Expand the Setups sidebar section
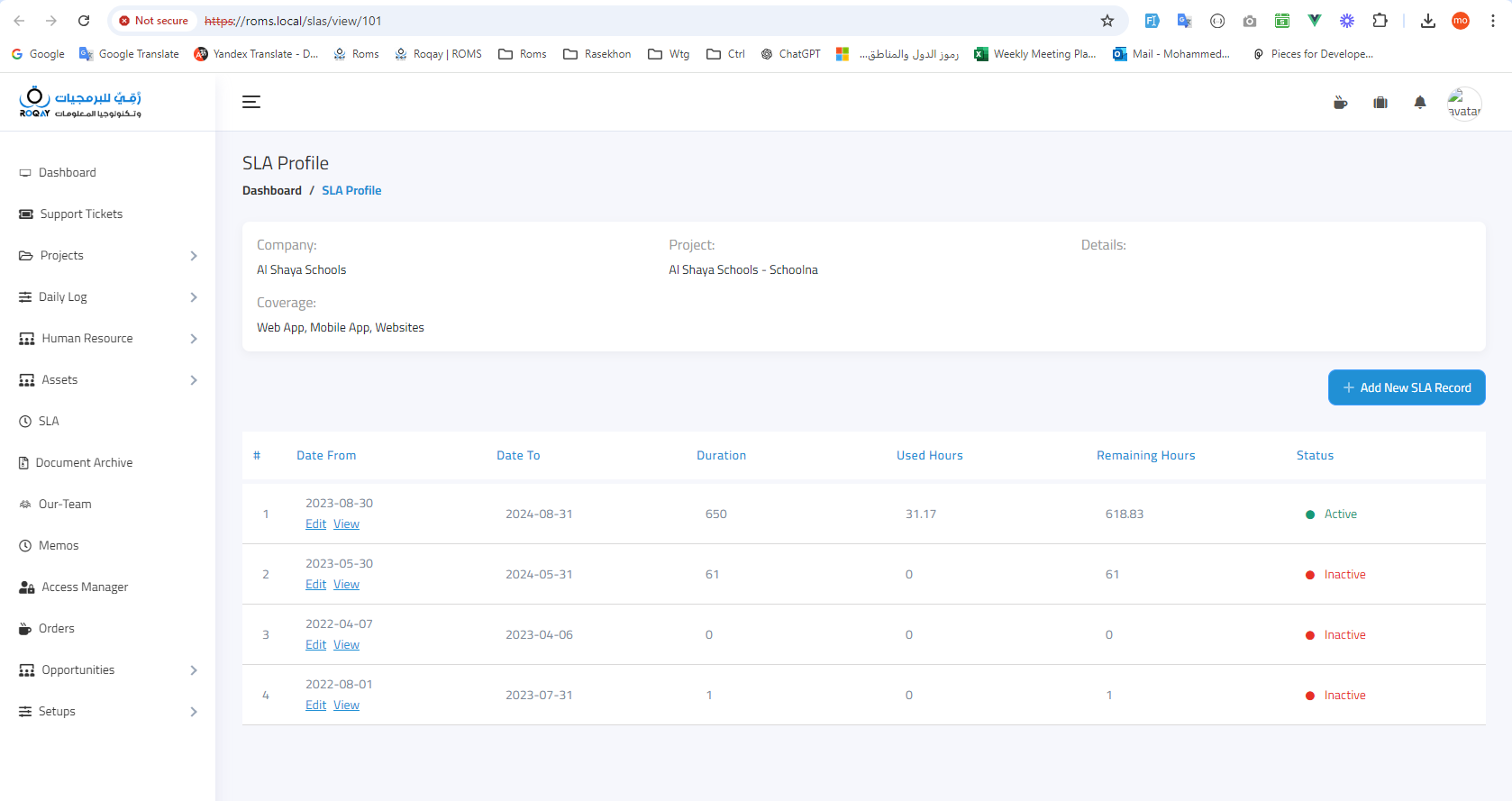 point(107,712)
